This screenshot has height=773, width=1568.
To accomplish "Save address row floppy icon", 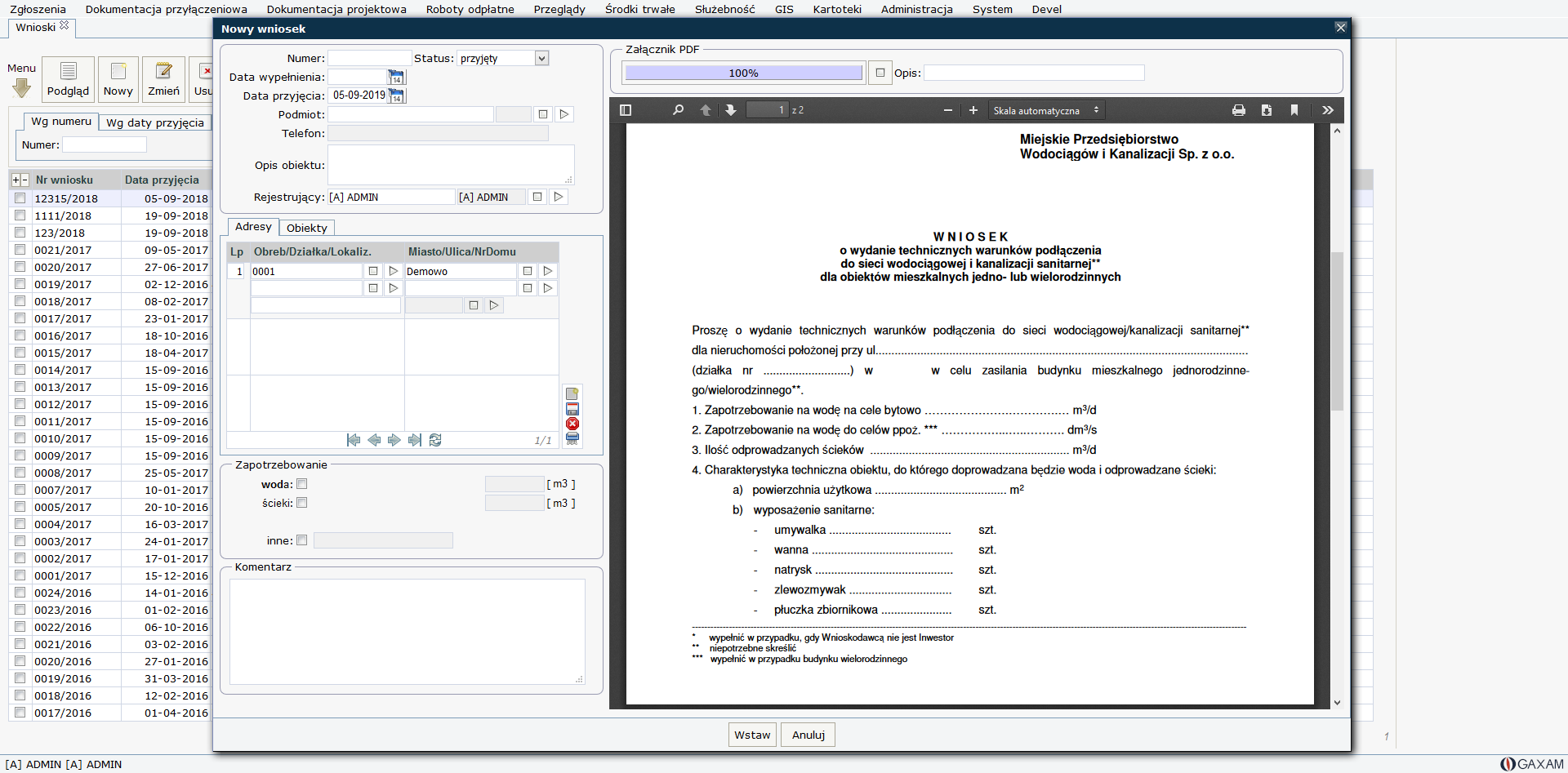I will tap(572, 409).
